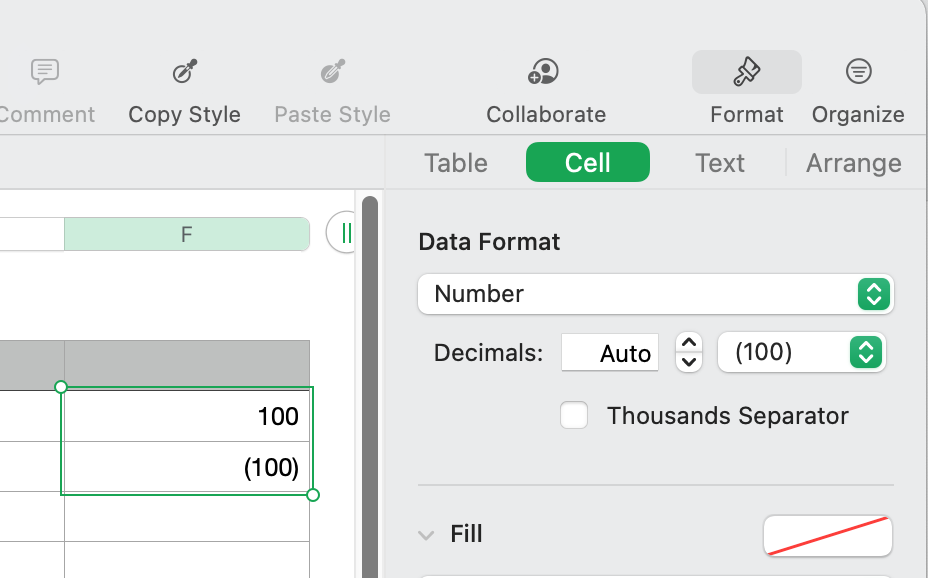
Task: Open the Data Format Number dropdown
Action: point(655,294)
